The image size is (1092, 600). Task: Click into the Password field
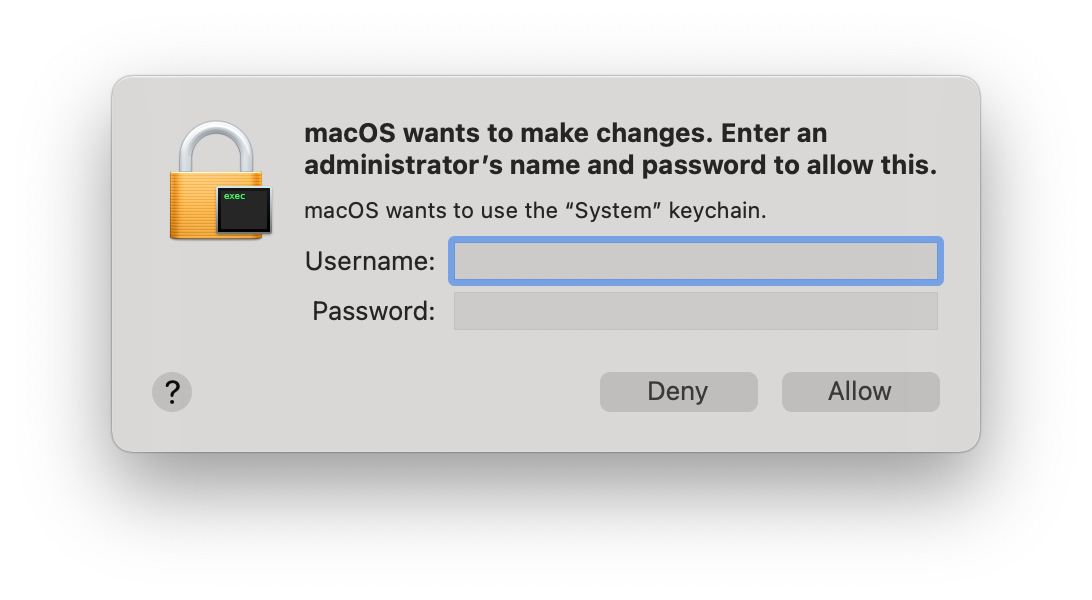[x=696, y=311]
